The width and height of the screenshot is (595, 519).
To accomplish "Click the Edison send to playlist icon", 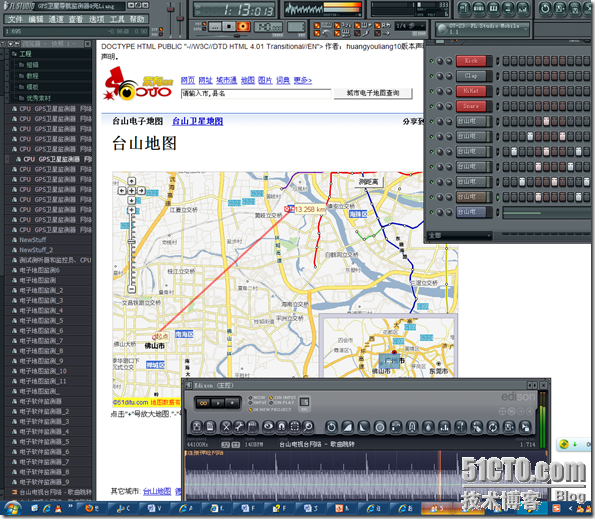I will (x=525, y=427).
